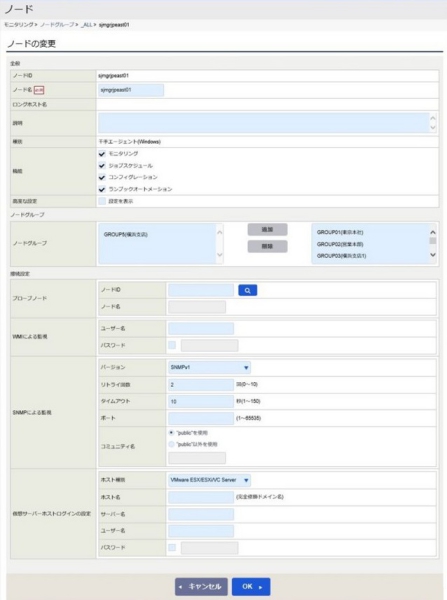This screenshot has width=447, height=600.
Task: Click the WMI パスワード text field
Action: click(x=209, y=346)
